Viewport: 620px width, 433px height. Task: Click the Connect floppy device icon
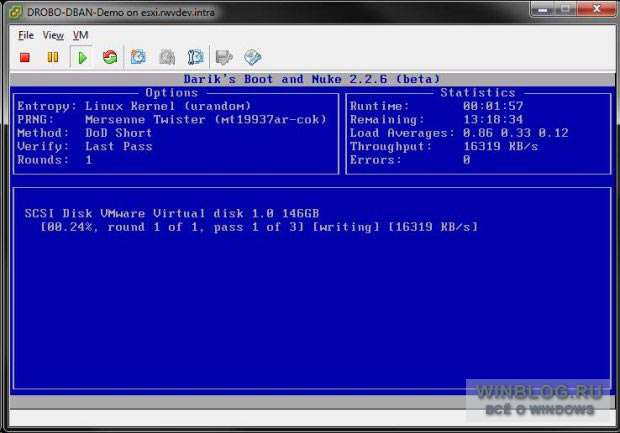(224, 57)
